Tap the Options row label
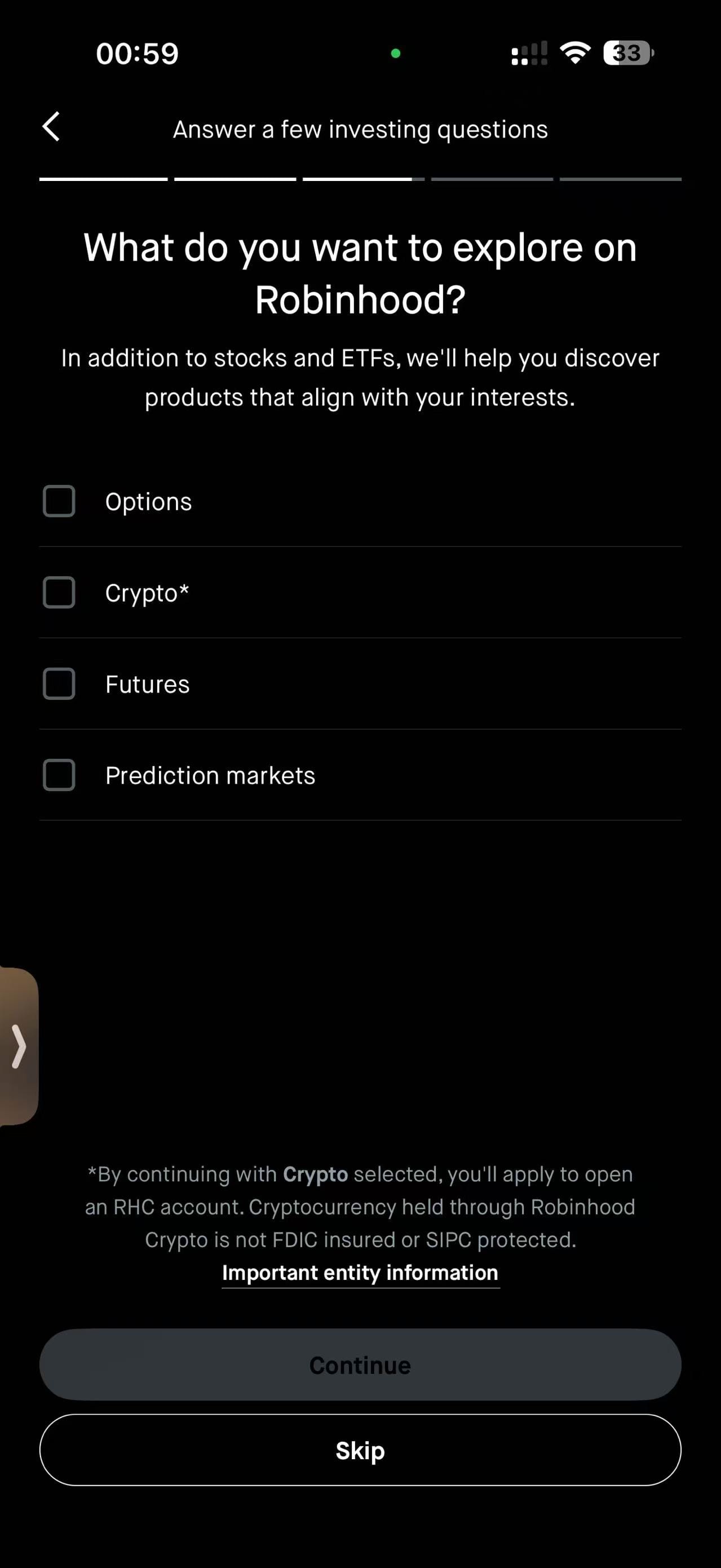Viewport: 721px width, 1568px height. click(x=148, y=502)
